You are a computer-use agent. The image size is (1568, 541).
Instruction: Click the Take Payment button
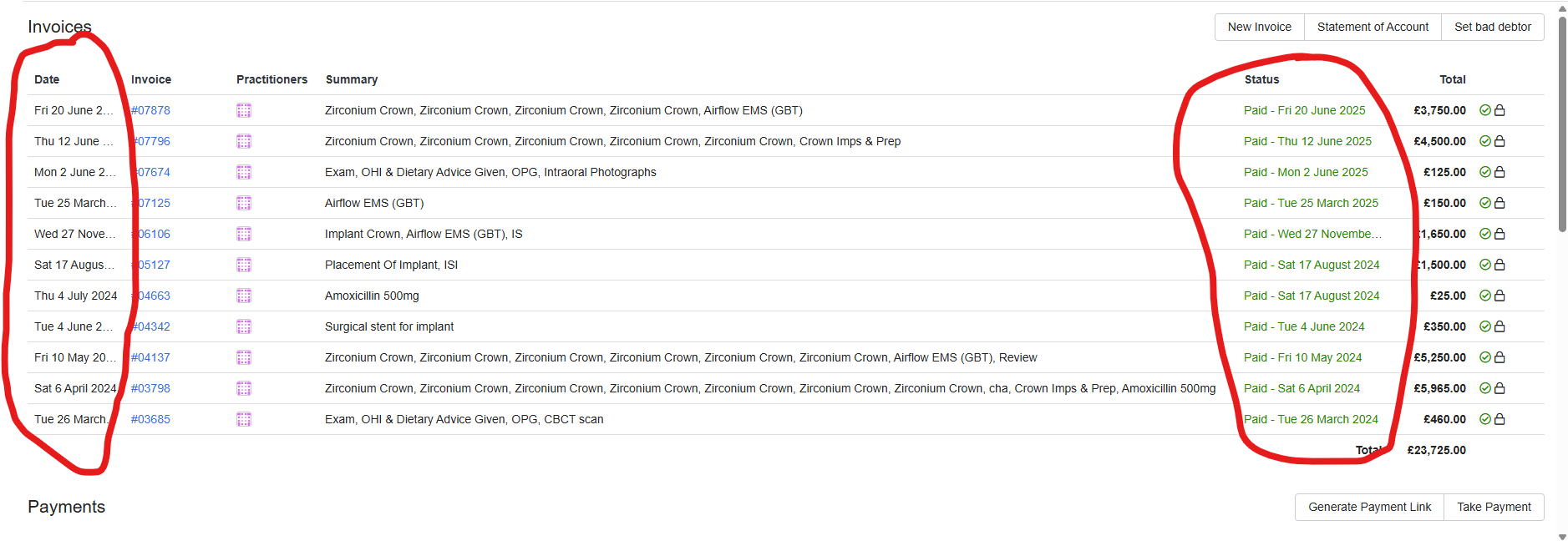click(x=1494, y=507)
